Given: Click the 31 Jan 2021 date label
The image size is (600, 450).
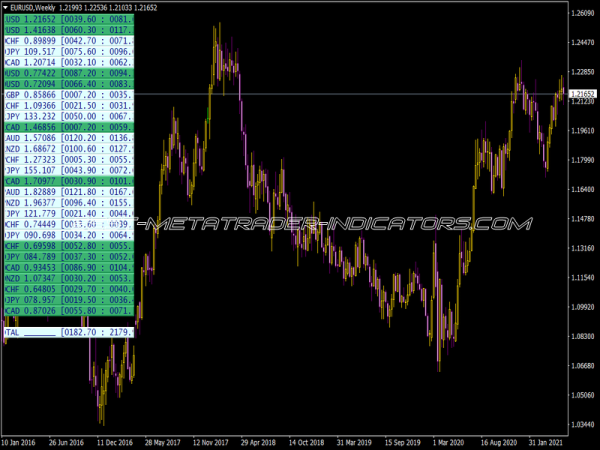Looking at the screenshot, I should 546,441.
